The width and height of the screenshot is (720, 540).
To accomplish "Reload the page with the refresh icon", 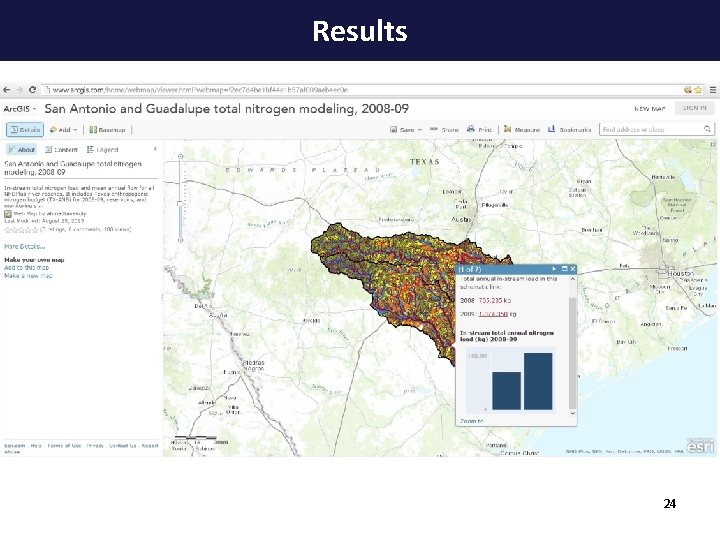I will pos(32,90).
